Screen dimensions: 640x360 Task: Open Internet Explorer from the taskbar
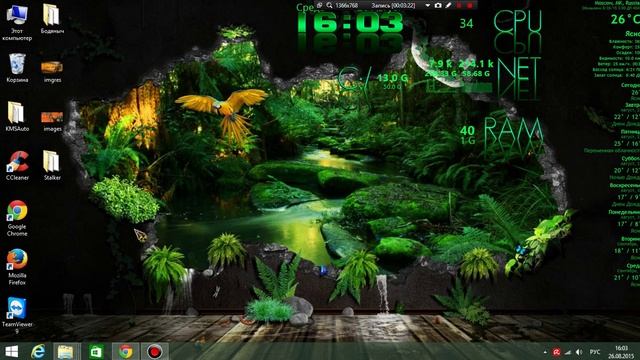point(38,351)
